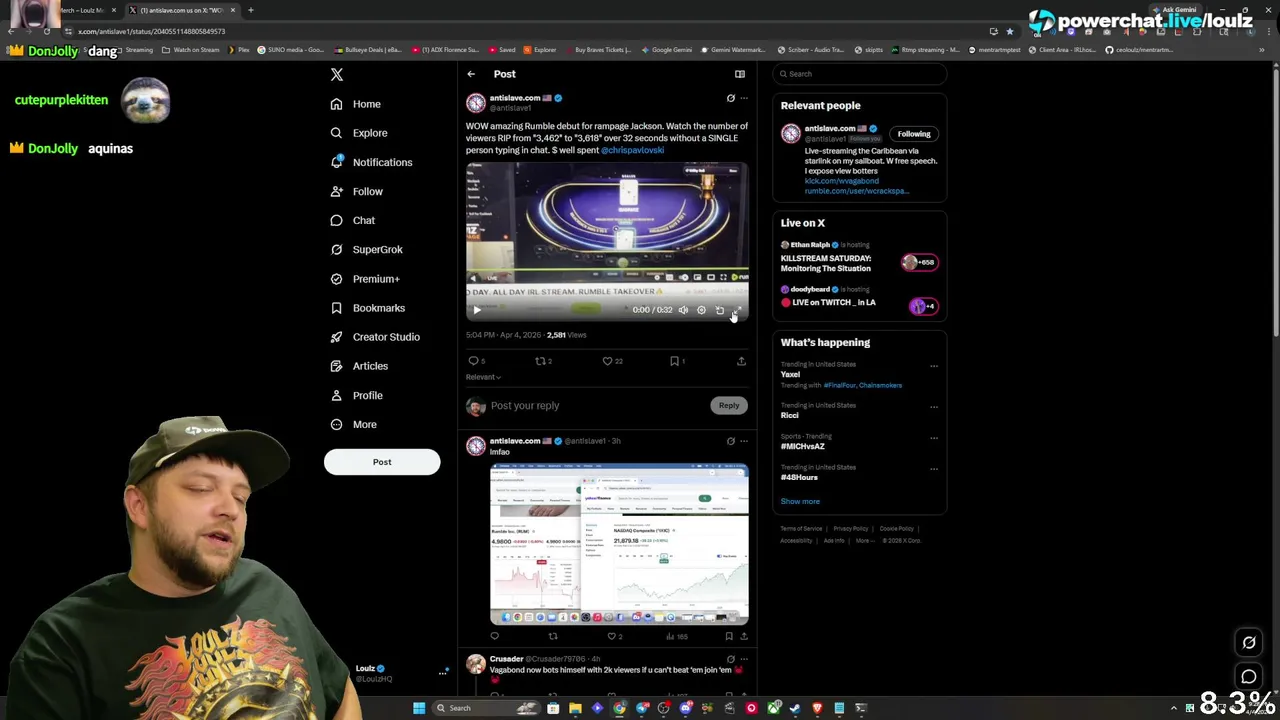Repost the lmfao reply
This screenshot has width=1280, height=720.
point(553,636)
